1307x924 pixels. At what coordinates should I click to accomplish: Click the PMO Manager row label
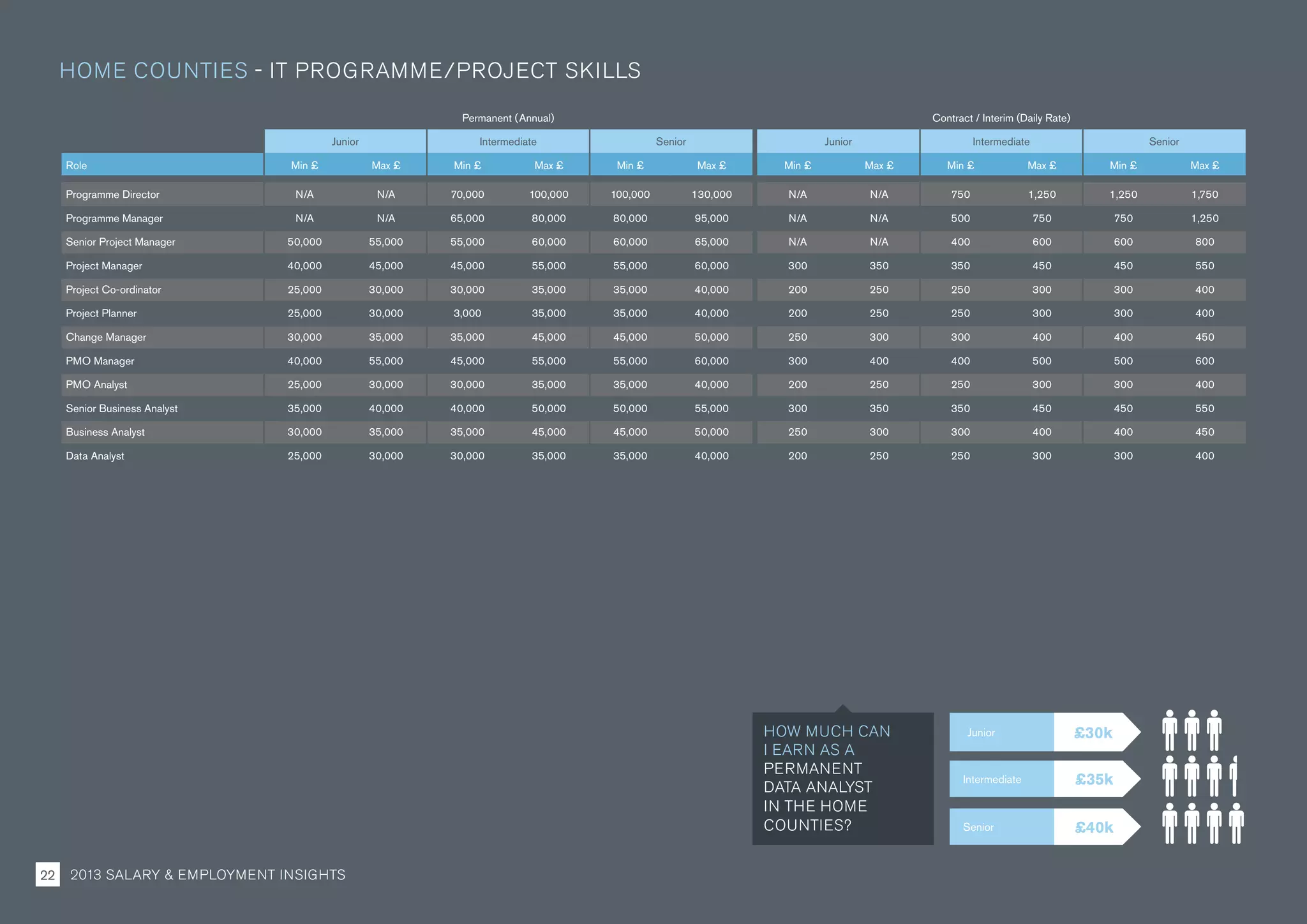(x=100, y=361)
